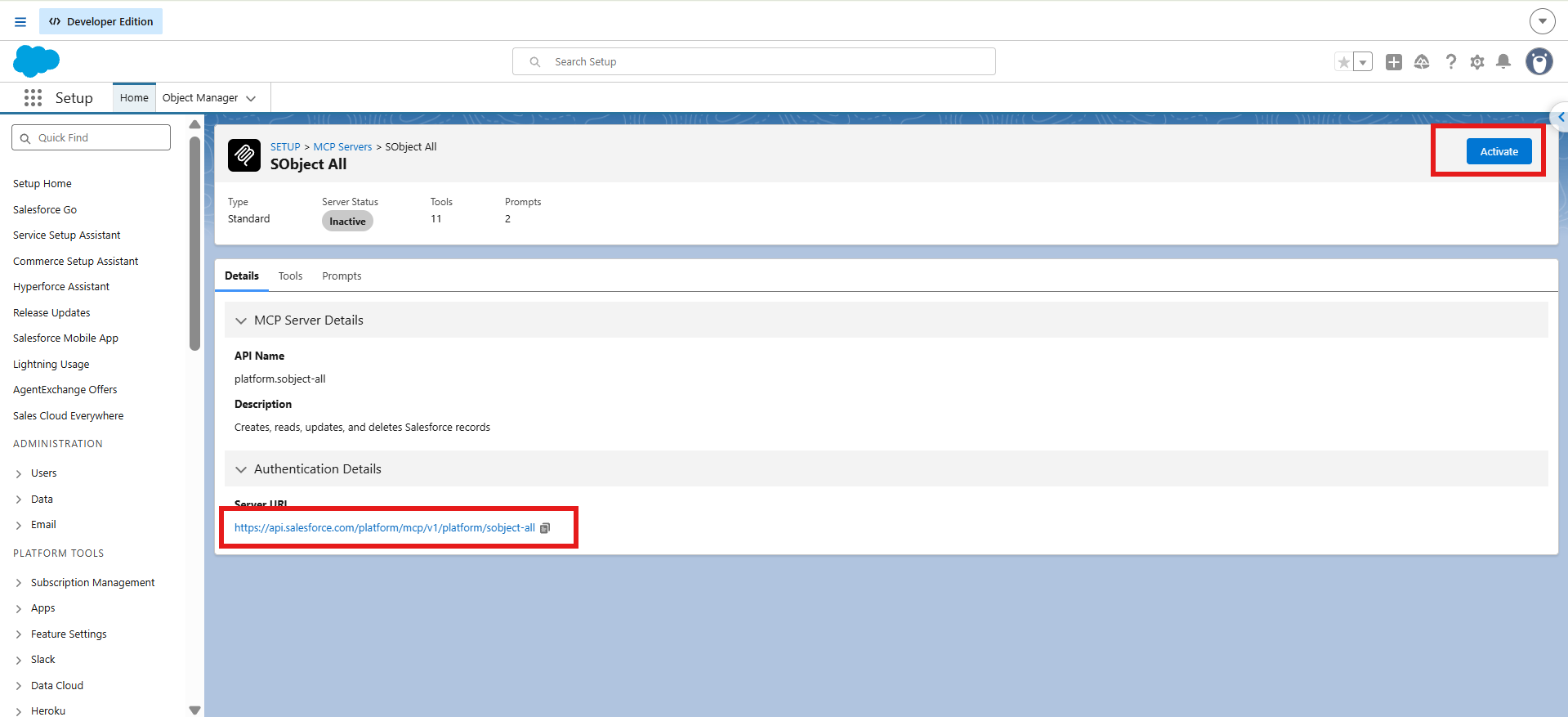
Task: Focus the Quick Find box
Action: (x=91, y=137)
